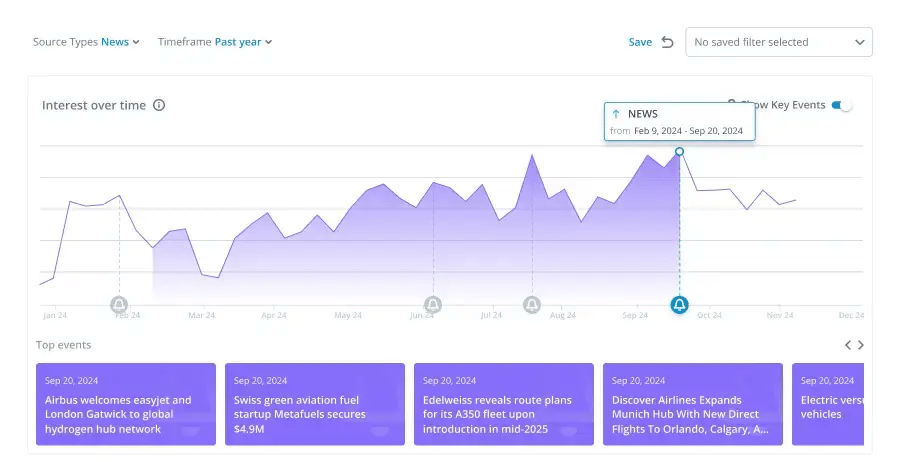Open the partially visible Electric vehicles card
The width and height of the screenshot is (900, 462).
(828, 404)
